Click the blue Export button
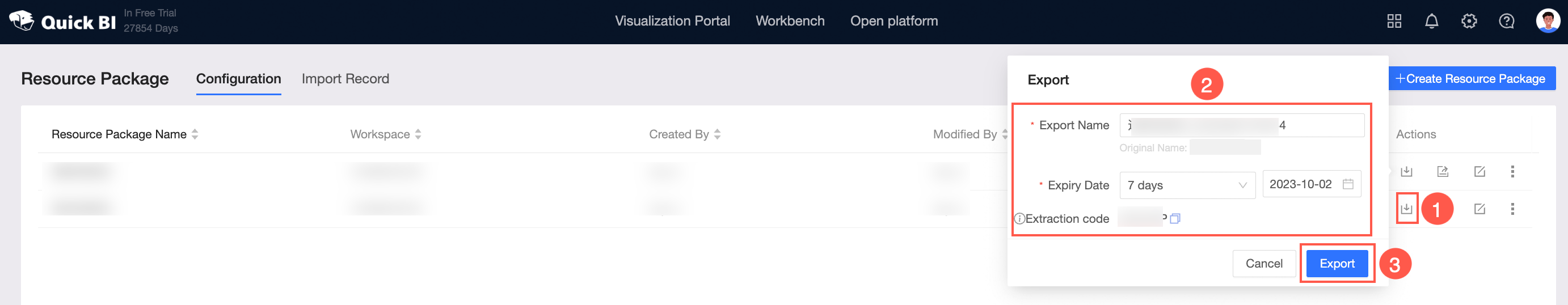Viewport: 1568px width, 305px height. click(1337, 264)
